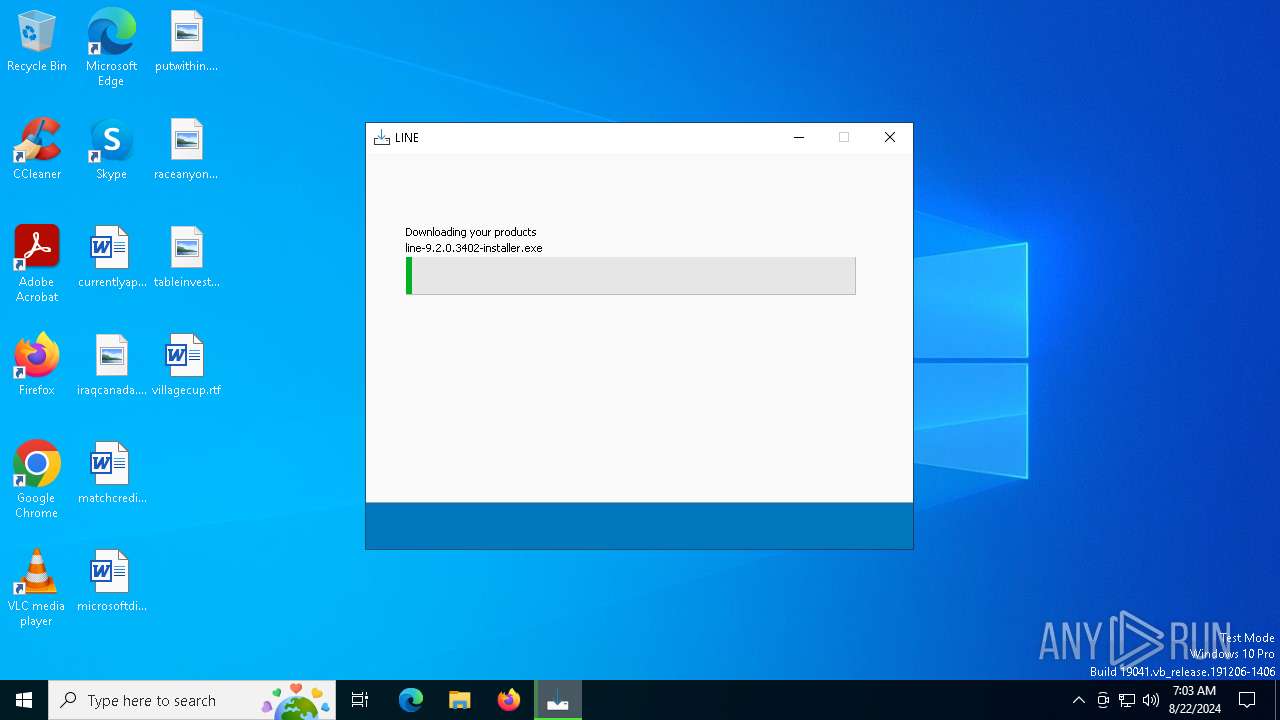The width and height of the screenshot is (1280, 720).
Task: Open Task View in taskbar
Action: coord(360,700)
